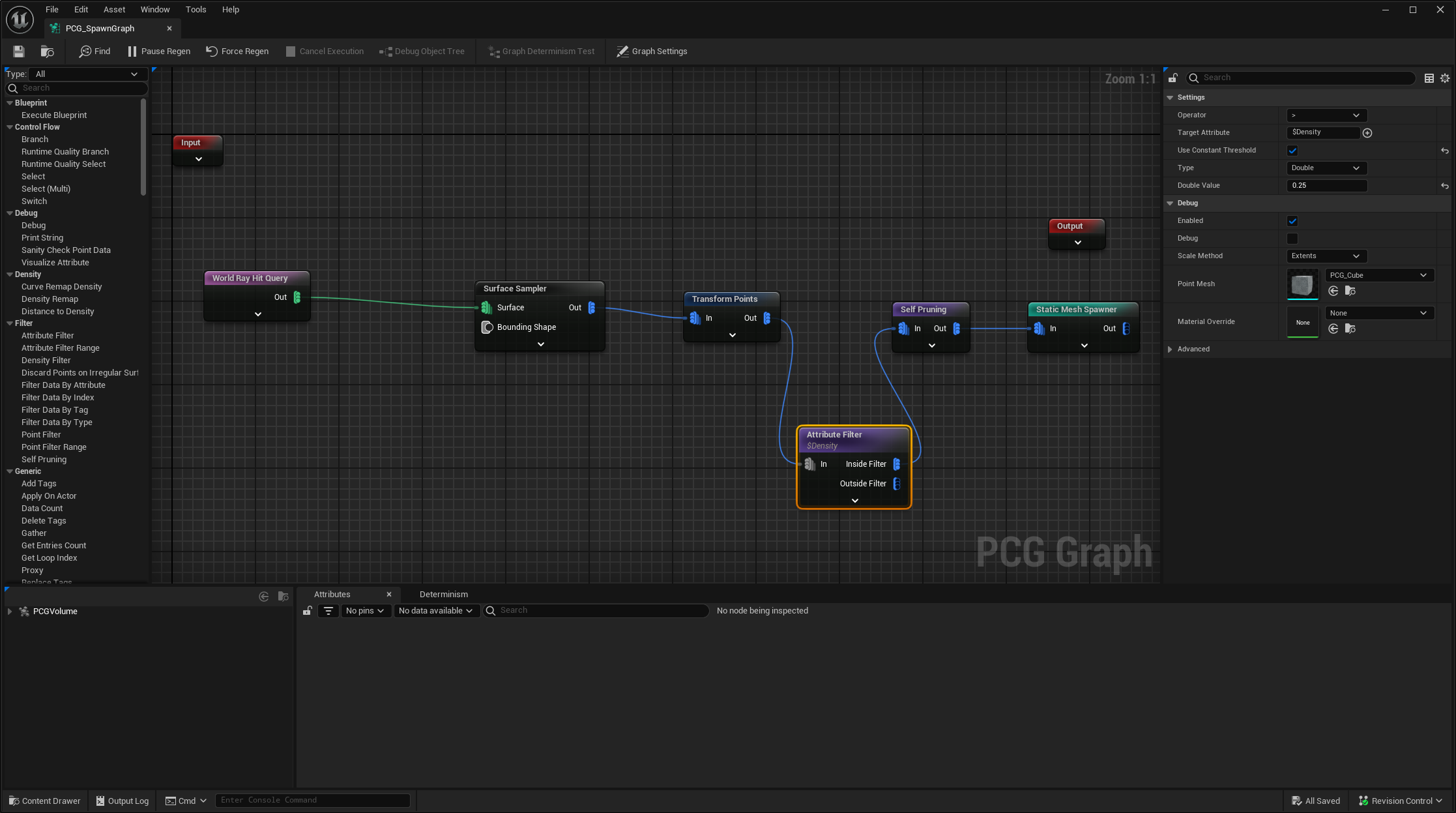Select the Determinism tab
Viewport: 1456px width, 813px height.
coord(443,593)
